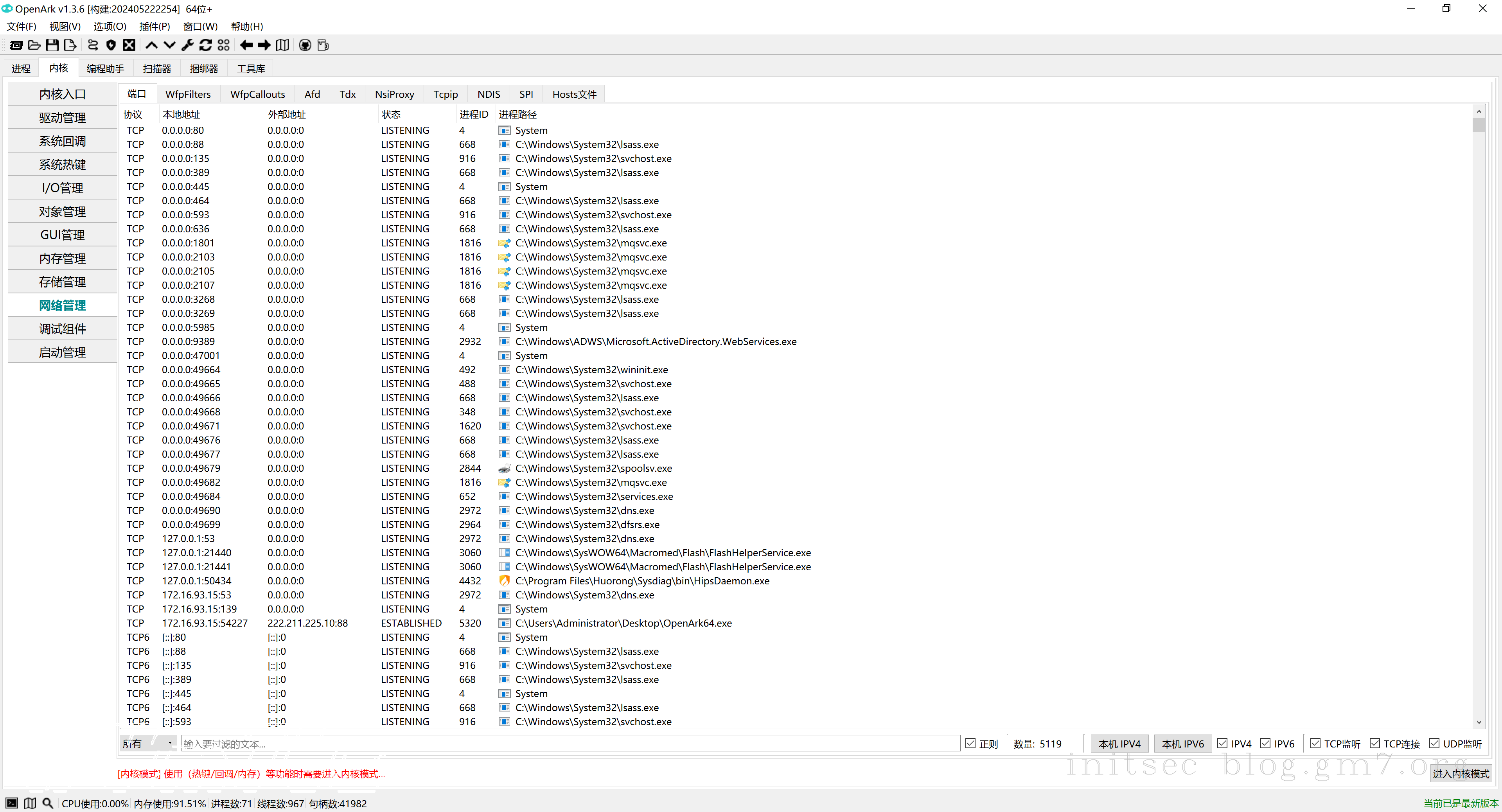This screenshot has height=812, width=1502.
Task: Click the down chevron toolbar arrow
Action: point(170,45)
